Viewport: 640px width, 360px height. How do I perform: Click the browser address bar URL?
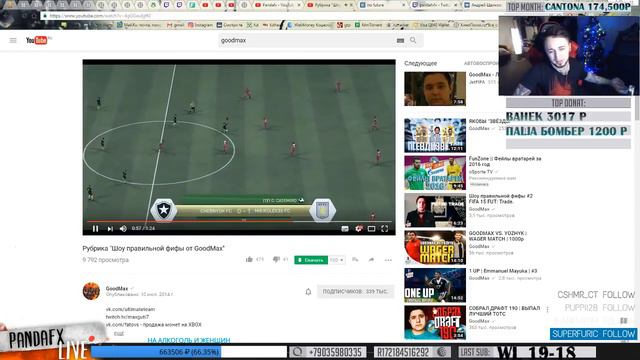pos(100,16)
